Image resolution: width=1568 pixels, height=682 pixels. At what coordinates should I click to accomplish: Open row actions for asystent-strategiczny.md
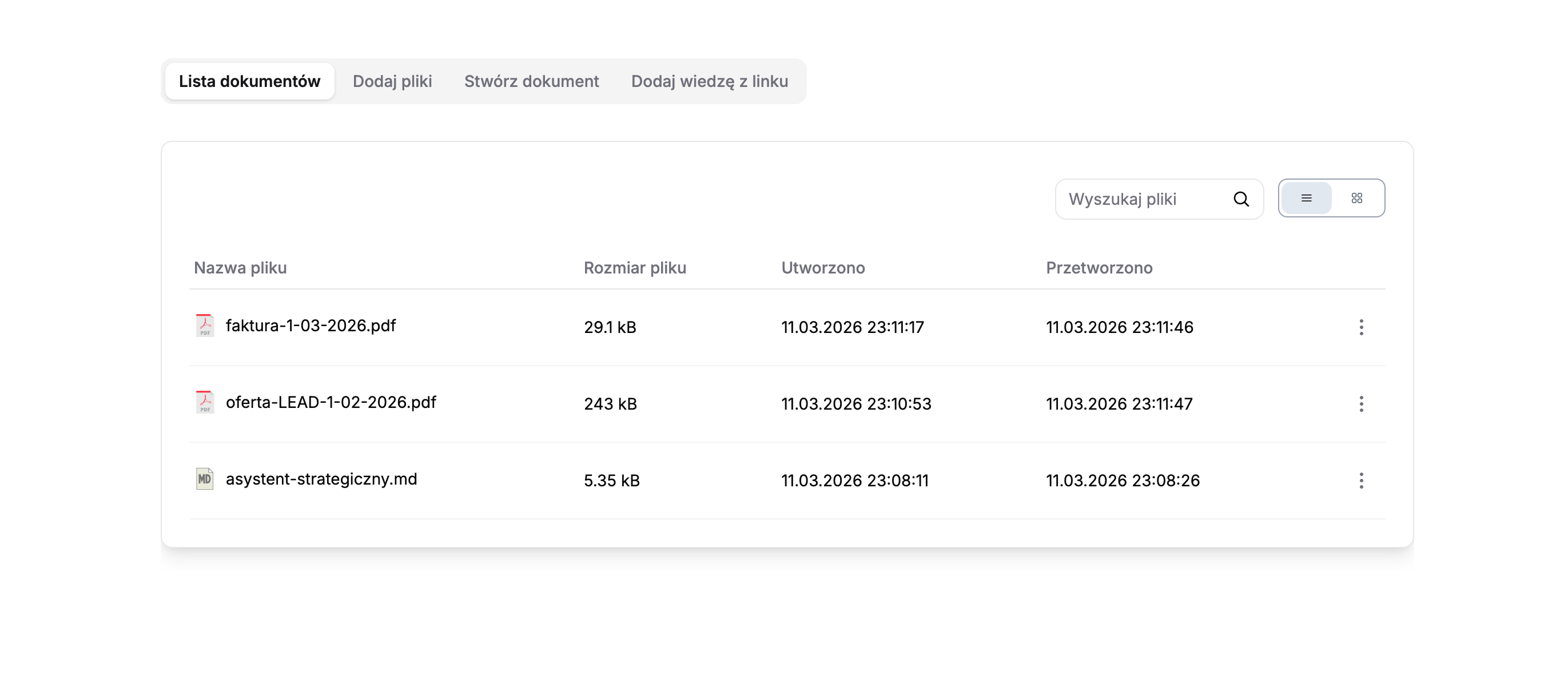tap(1361, 481)
